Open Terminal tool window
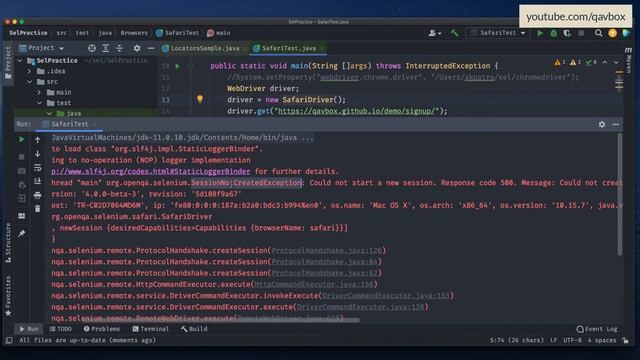This screenshot has height=360, width=640. click(x=151, y=329)
